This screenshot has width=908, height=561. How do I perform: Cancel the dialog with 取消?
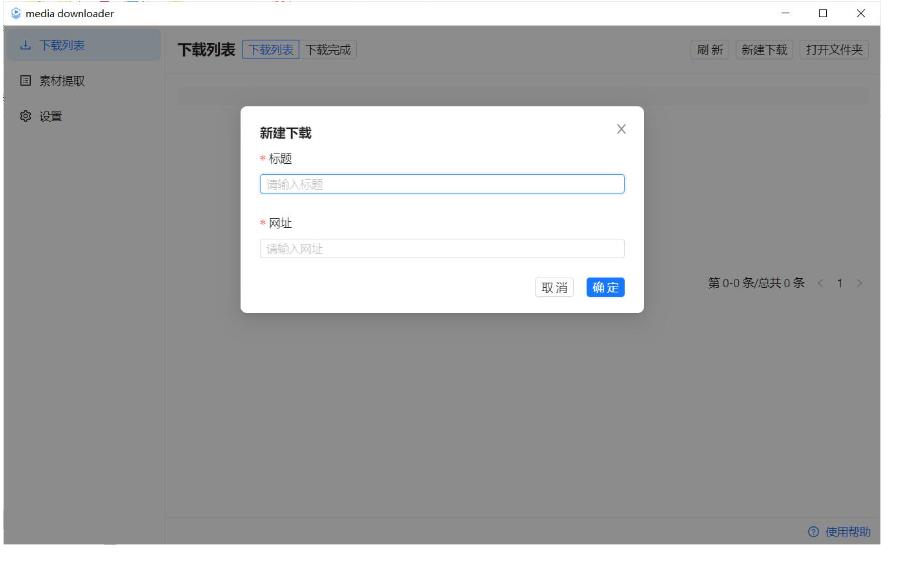pyautogui.click(x=554, y=287)
